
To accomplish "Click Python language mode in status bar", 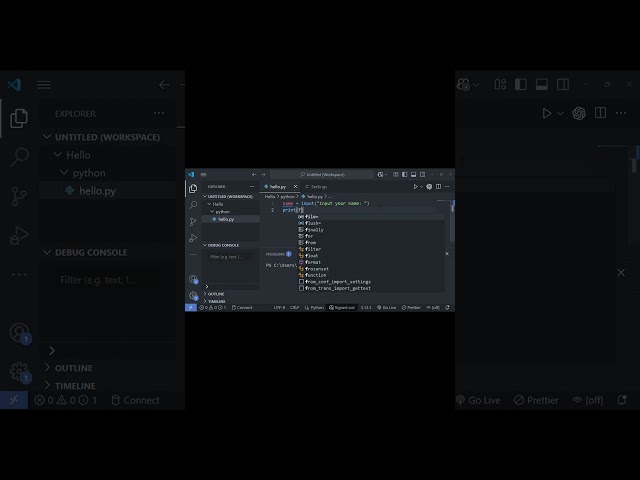I will pos(314,307).
